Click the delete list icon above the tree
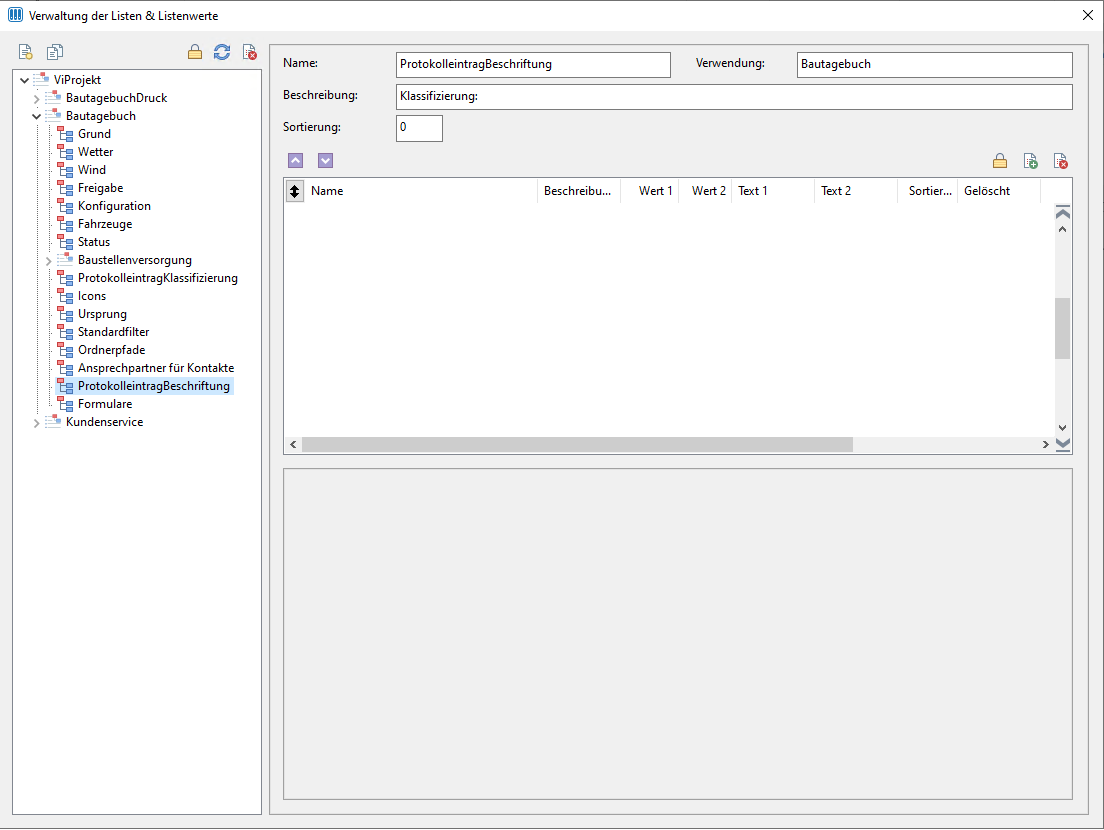This screenshot has height=830, width=1104. tap(250, 52)
